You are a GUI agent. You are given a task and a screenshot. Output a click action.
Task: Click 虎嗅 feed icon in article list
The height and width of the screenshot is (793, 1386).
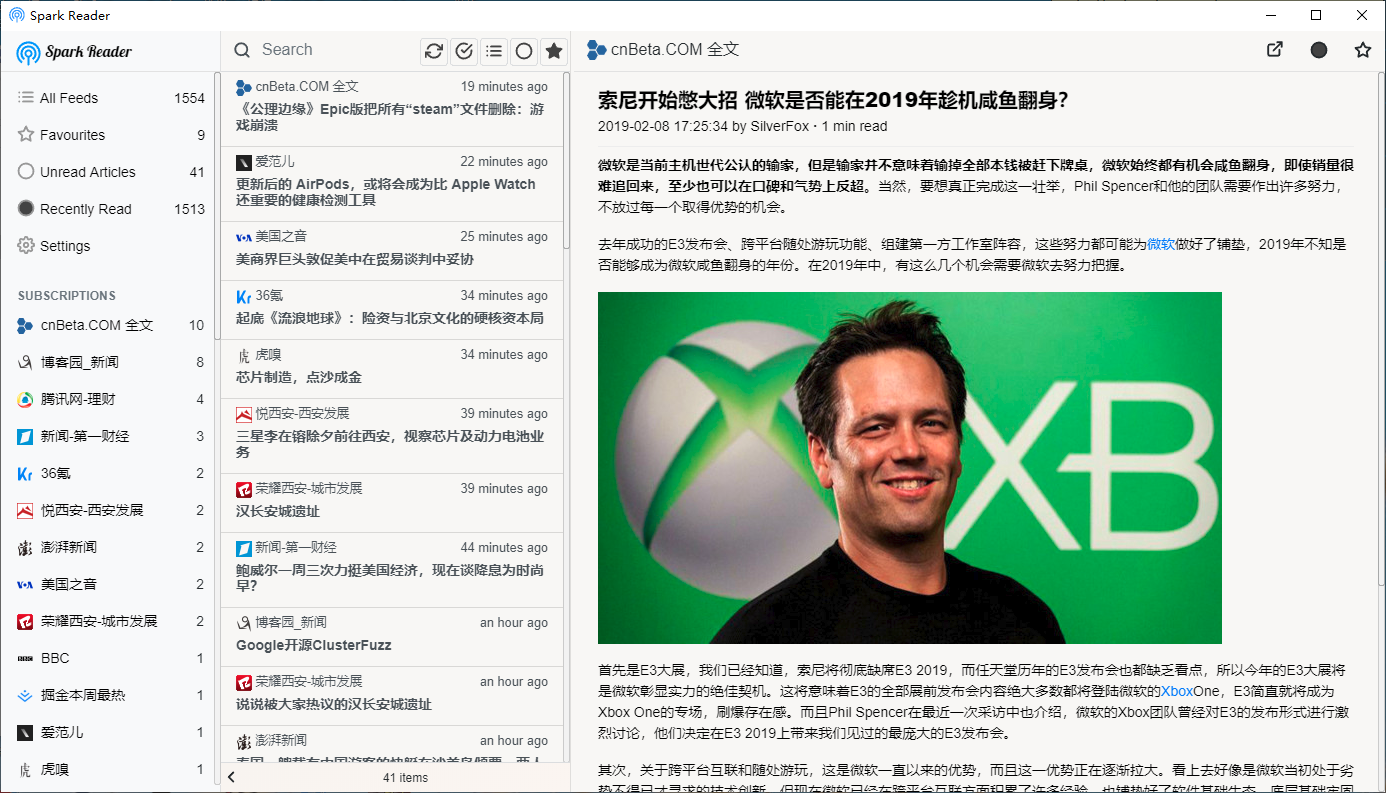243,355
